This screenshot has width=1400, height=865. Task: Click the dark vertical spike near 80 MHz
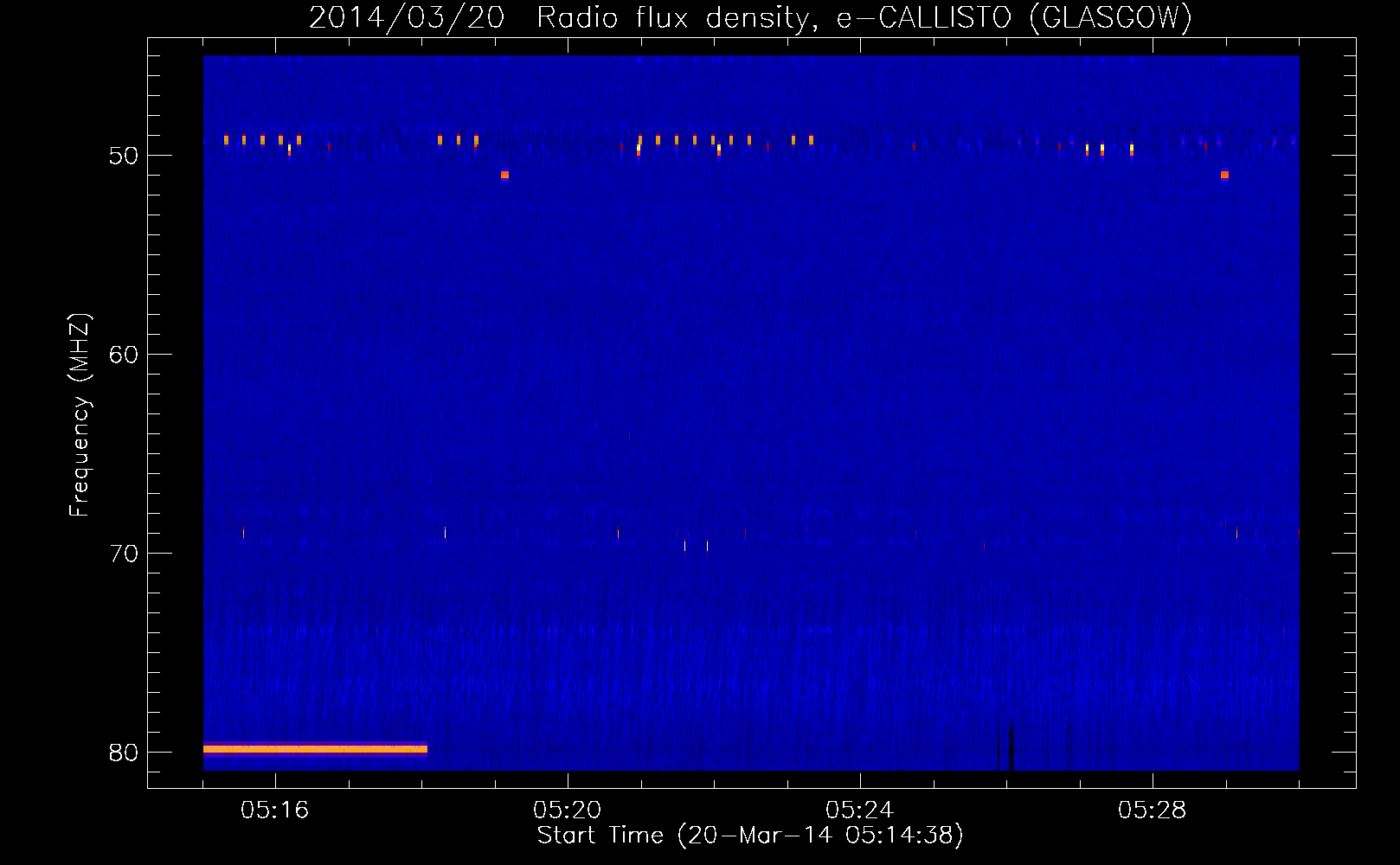[1010, 746]
